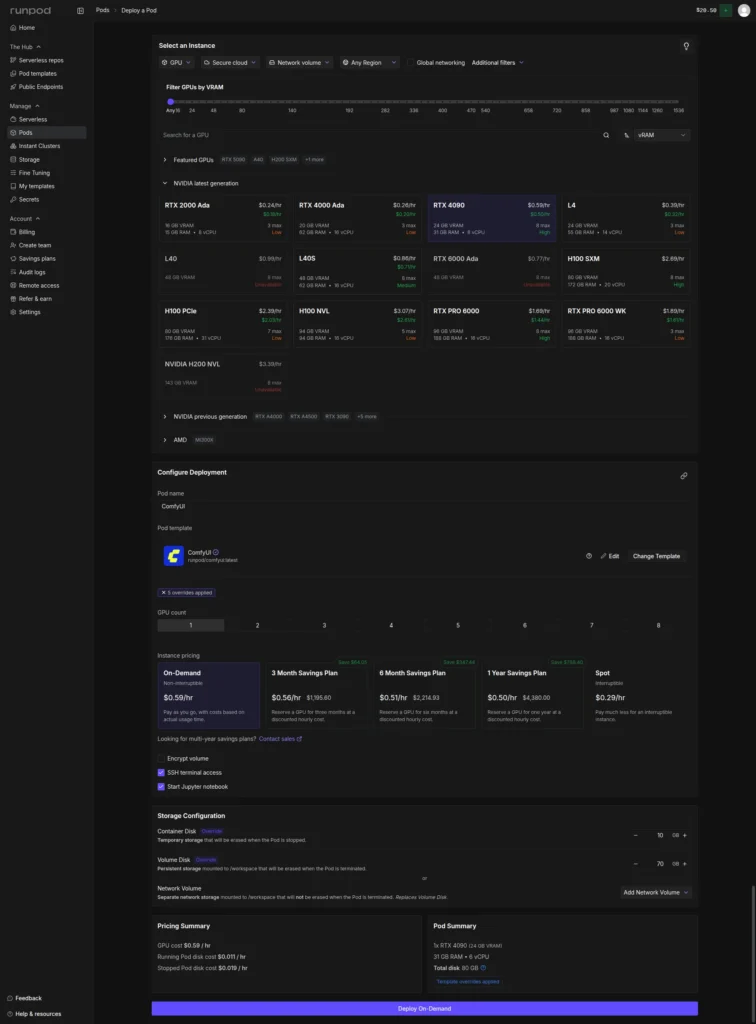
Task: Uncheck SSH terminal access
Action: coord(161,773)
